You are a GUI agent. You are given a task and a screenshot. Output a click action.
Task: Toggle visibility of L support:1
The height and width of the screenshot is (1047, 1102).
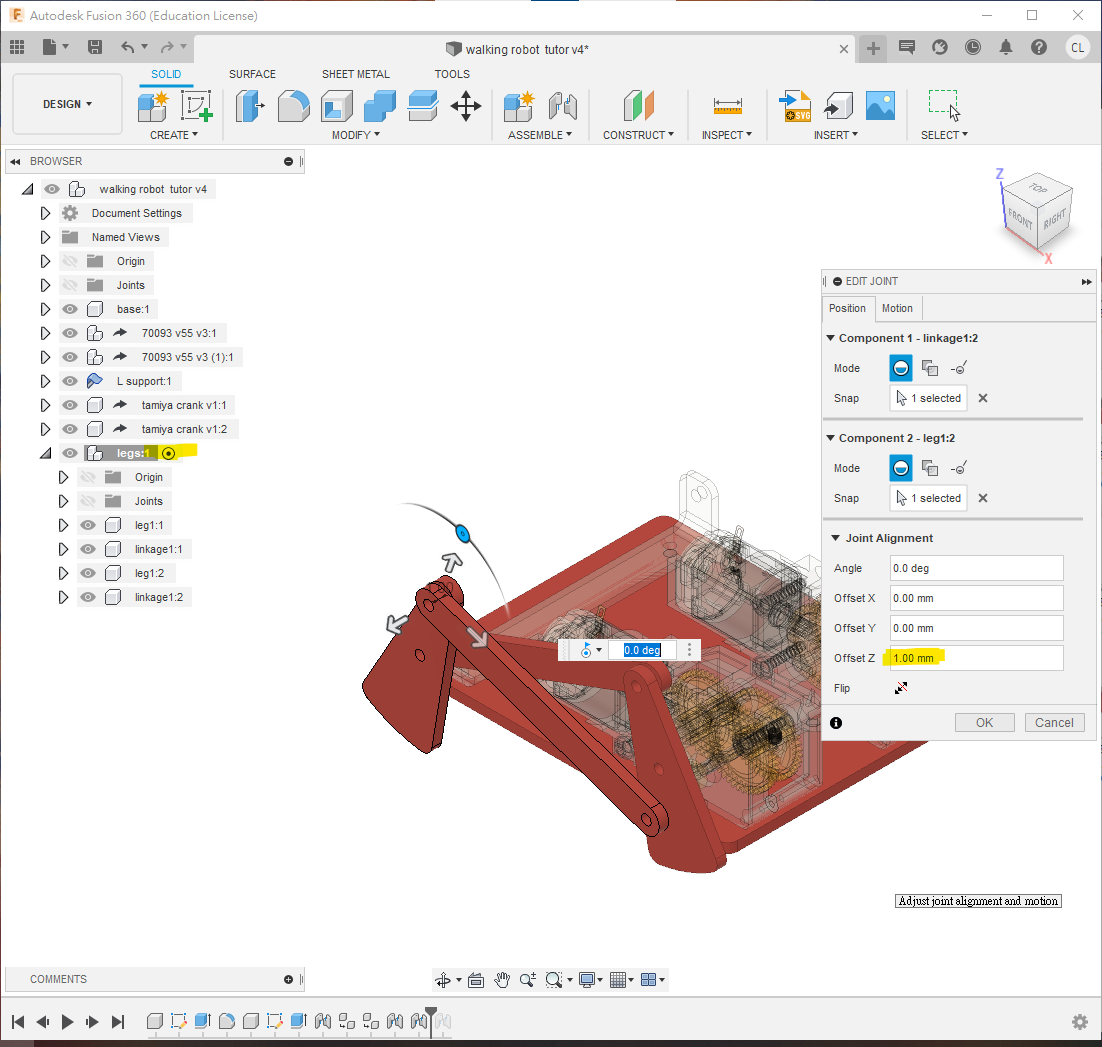click(x=70, y=381)
